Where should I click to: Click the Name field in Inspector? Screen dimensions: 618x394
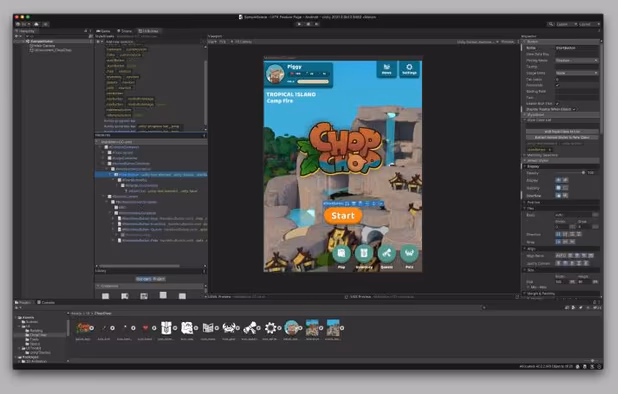click(x=577, y=48)
